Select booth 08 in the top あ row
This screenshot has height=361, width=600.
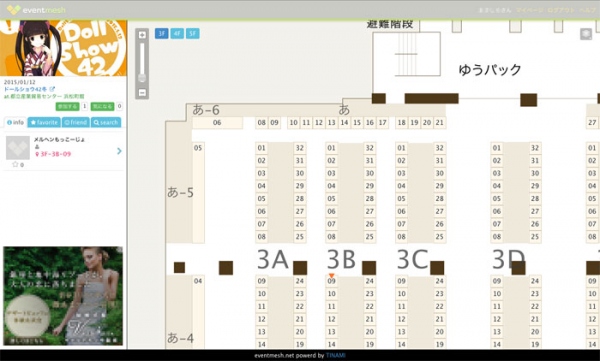pyautogui.click(x=261, y=123)
